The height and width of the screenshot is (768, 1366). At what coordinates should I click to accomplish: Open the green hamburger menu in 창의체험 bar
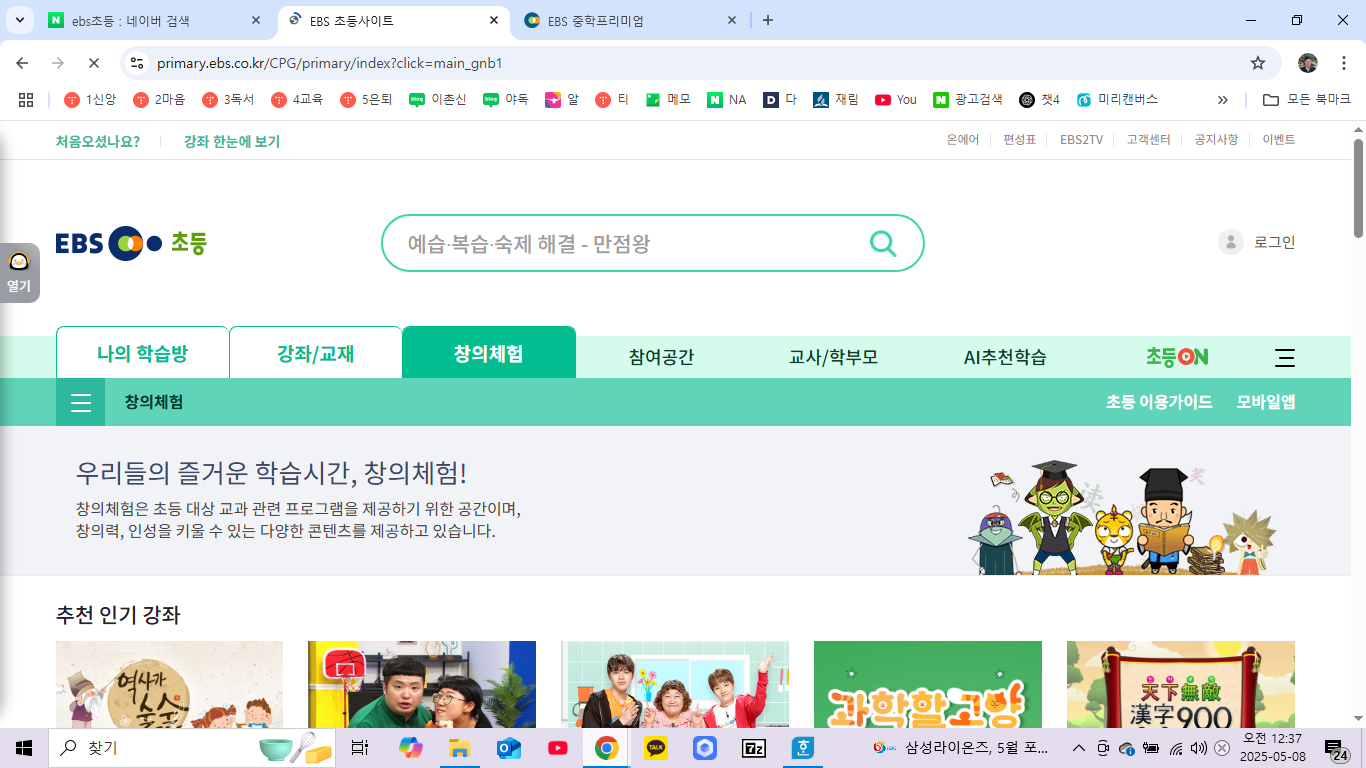(80, 402)
